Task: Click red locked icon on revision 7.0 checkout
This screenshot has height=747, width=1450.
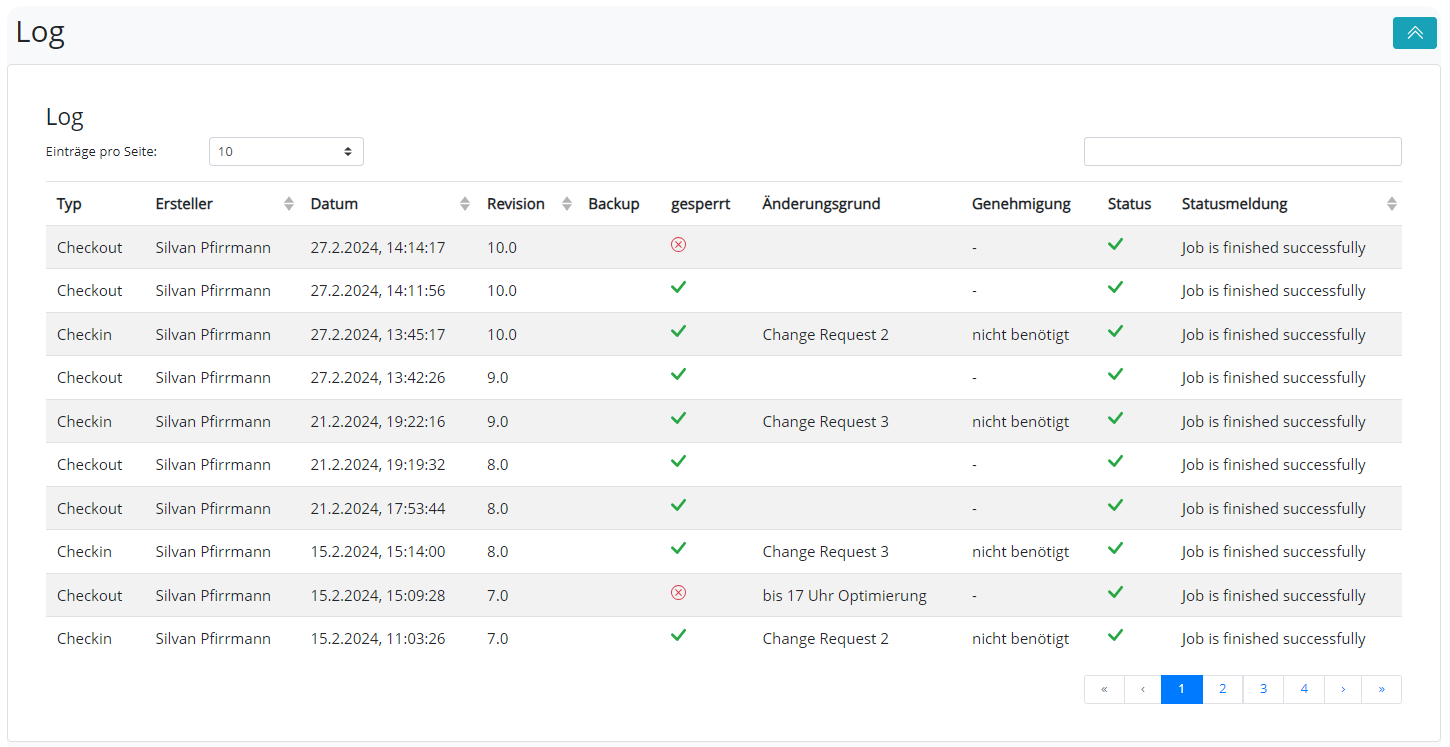Action: point(678,593)
